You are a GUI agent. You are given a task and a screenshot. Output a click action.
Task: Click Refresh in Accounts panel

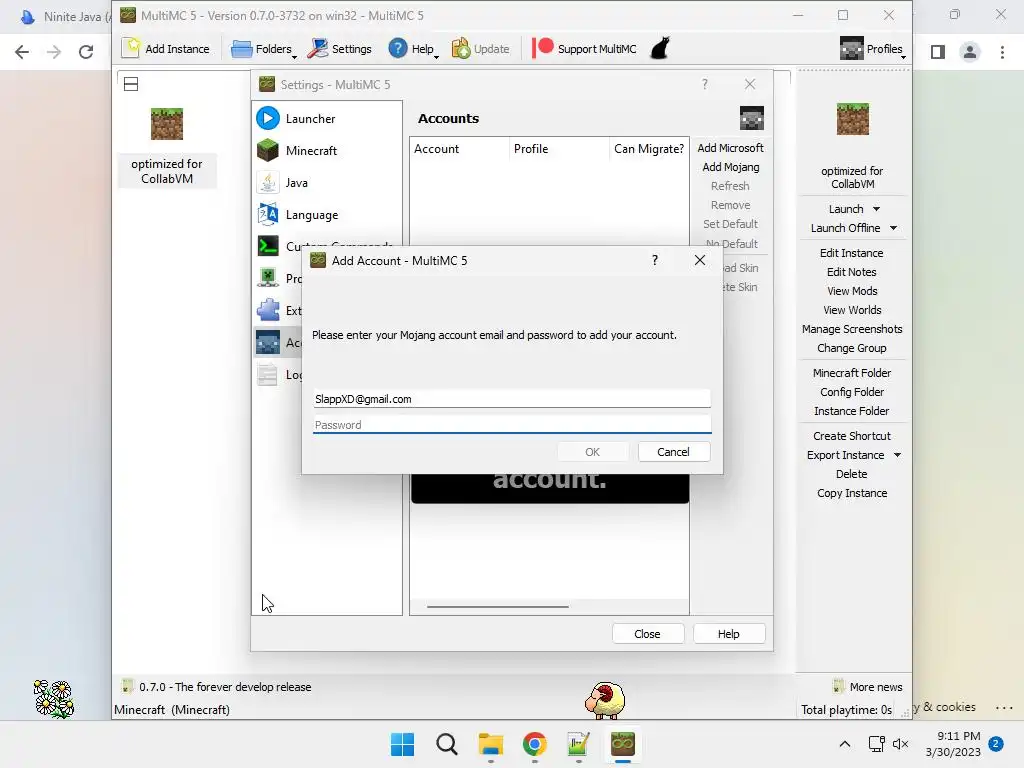click(x=730, y=186)
